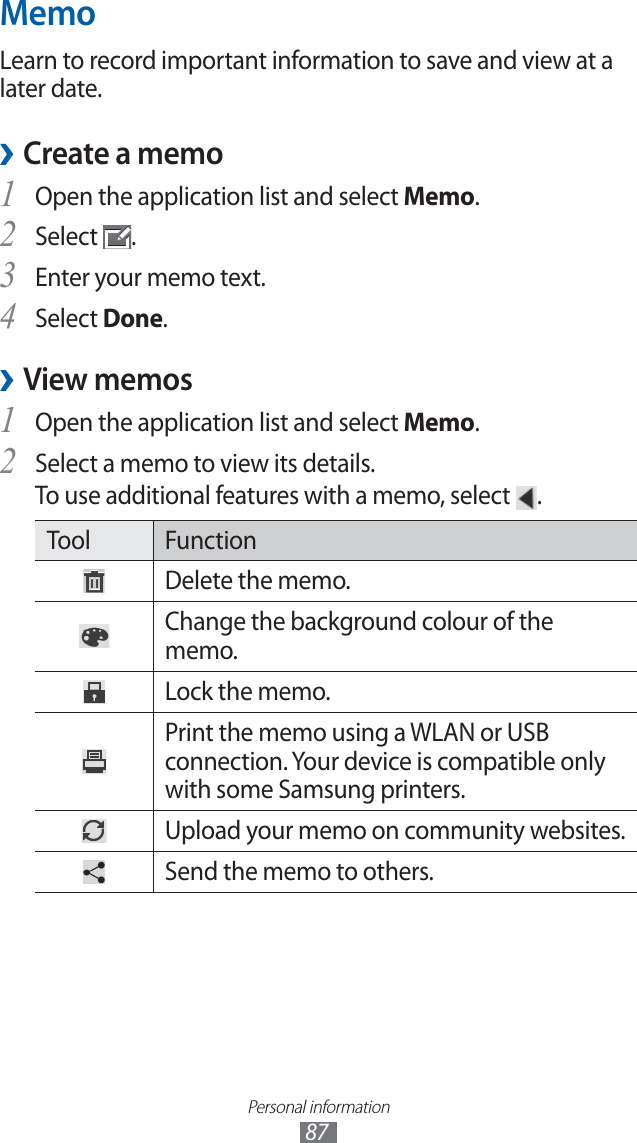This screenshot has height=1143, width=637.
Task: Select the View memos heading
Action: [x=108, y=380]
